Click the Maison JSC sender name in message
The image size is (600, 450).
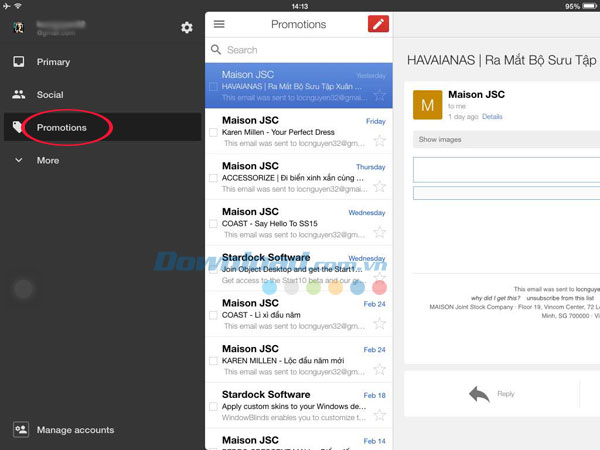click(x=476, y=95)
